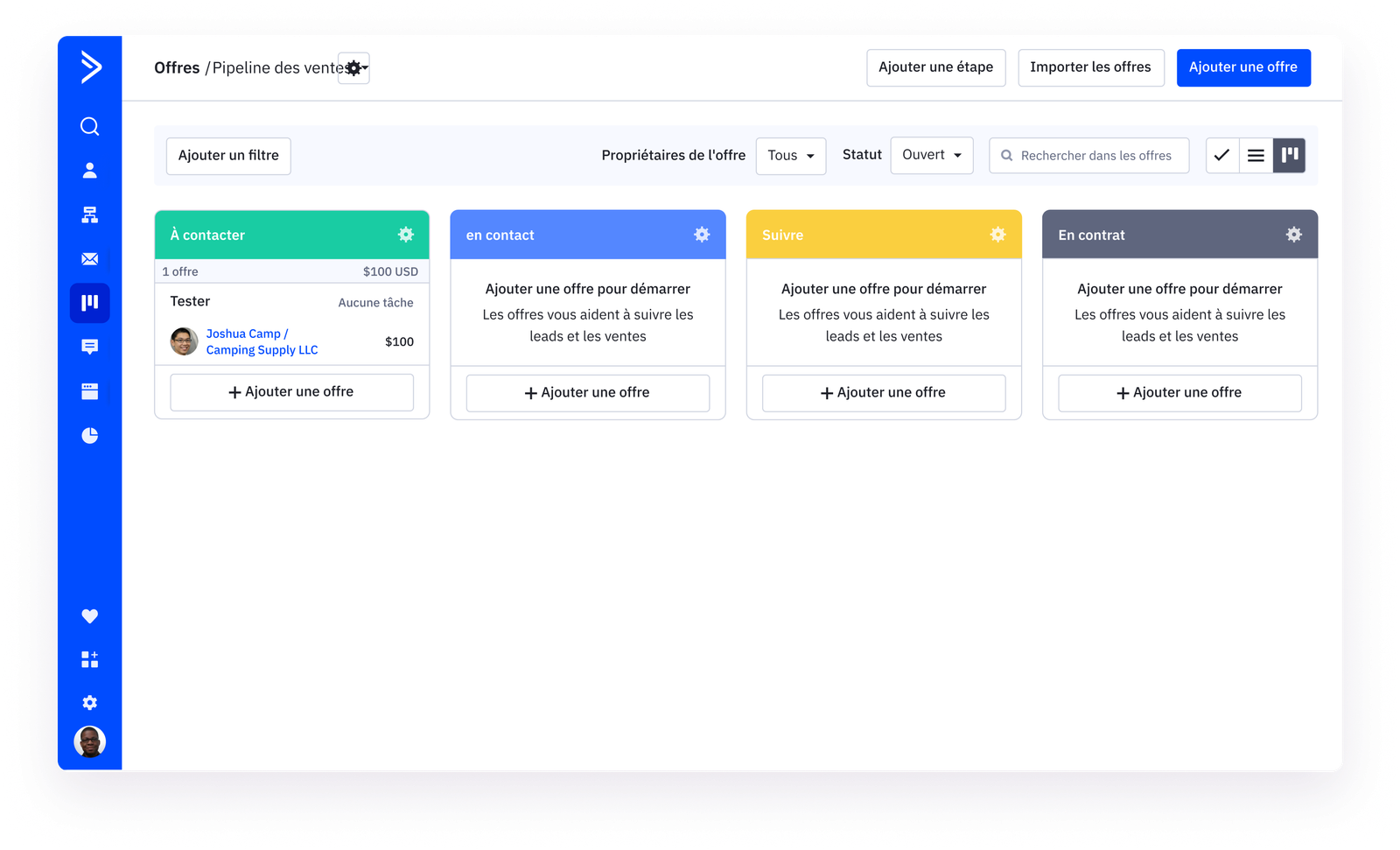Click Importer les offres button
Screen dimensions: 1400x850
click(1090, 67)
